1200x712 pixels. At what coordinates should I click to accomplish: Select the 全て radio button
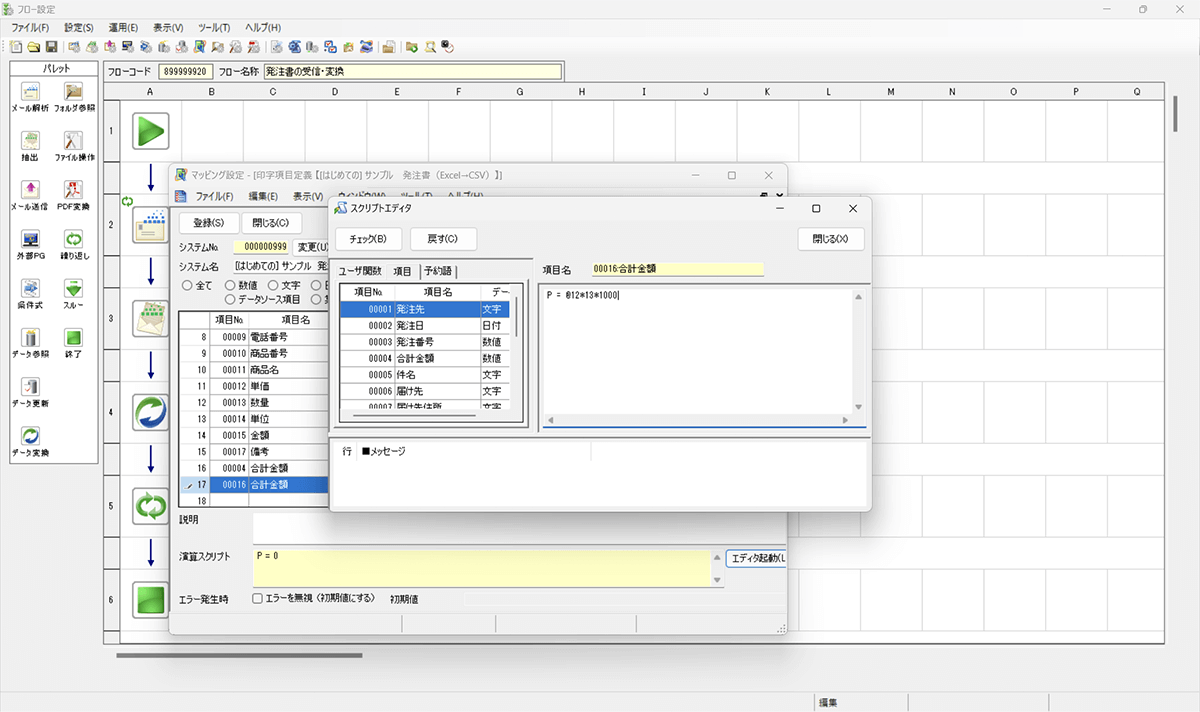coord(186,286)
